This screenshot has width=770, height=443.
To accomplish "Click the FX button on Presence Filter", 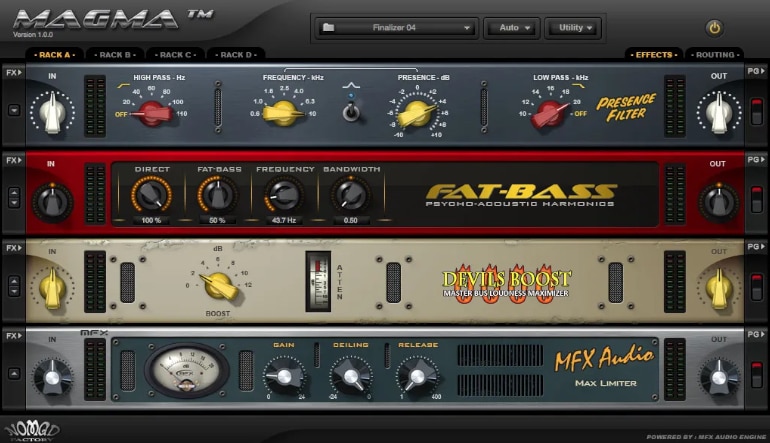I will pos(13,73).
